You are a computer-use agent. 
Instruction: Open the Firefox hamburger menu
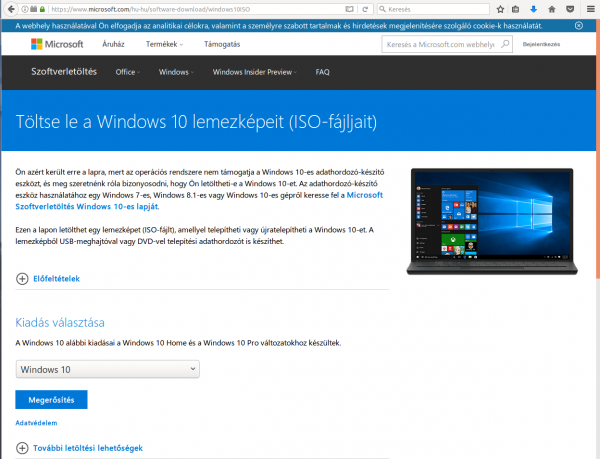(x=591, y=9)
